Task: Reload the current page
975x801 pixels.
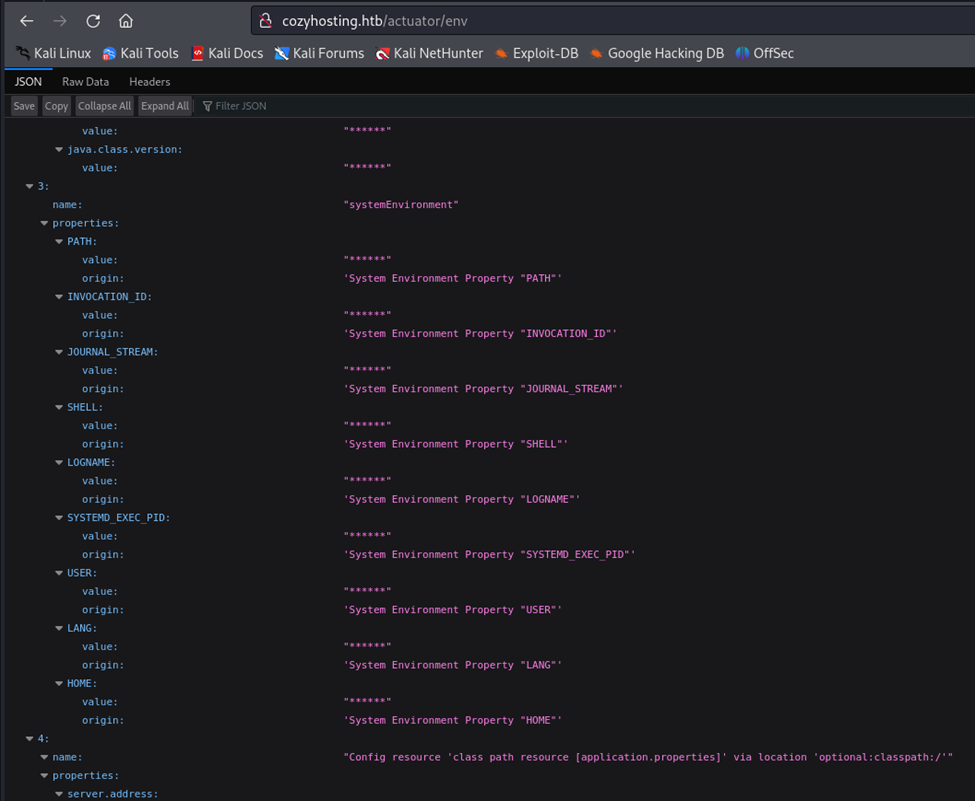Action: coord(93,21)
